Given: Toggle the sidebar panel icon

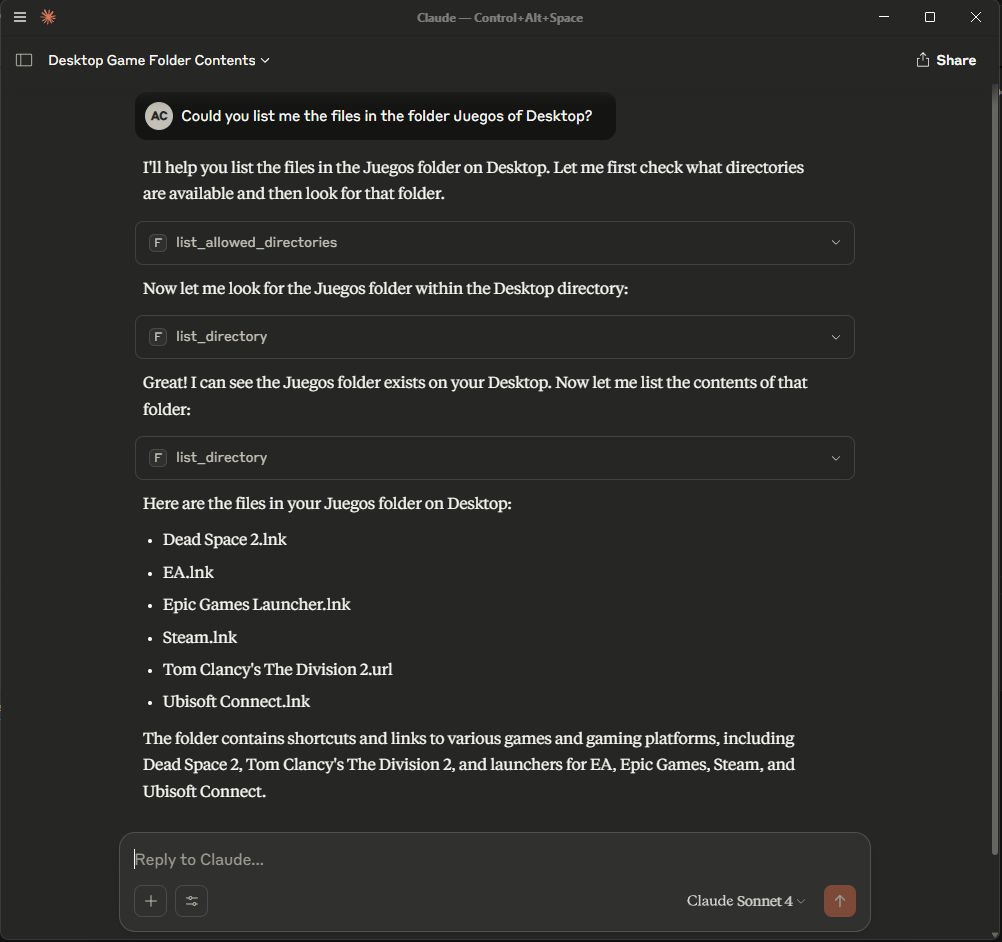Looking at the screenshot, I should click(x=24, y=60).
